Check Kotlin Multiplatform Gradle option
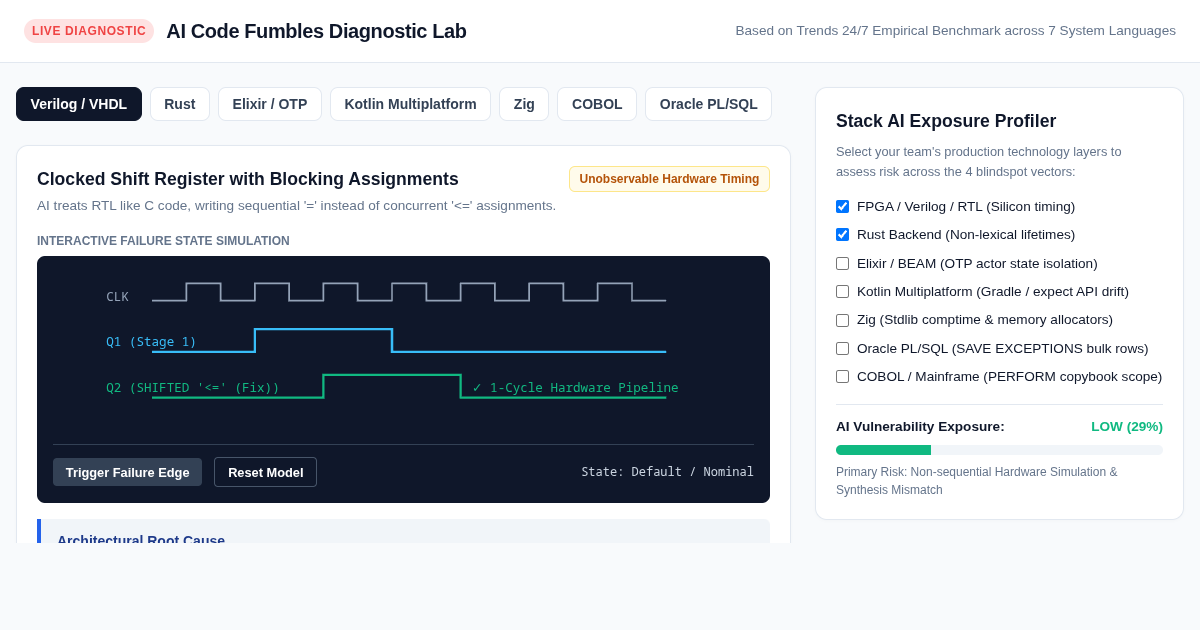Viewport: 1200px width, 630px height. click(x=842, y=292)
